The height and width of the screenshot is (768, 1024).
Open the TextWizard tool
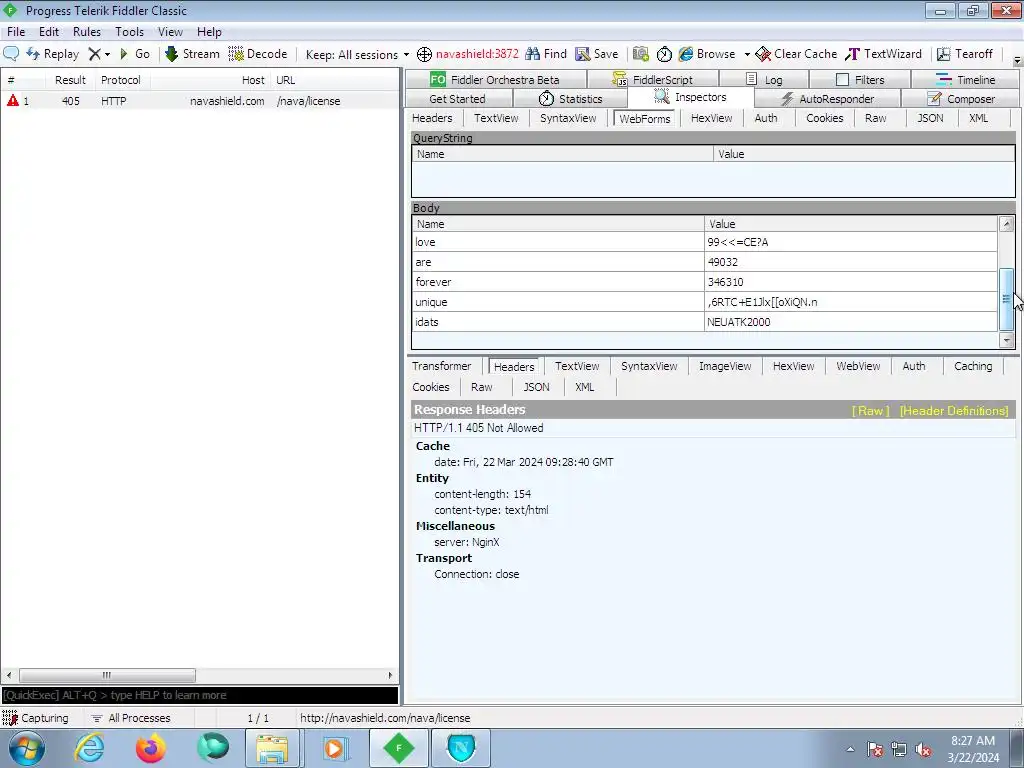(883, 54)
